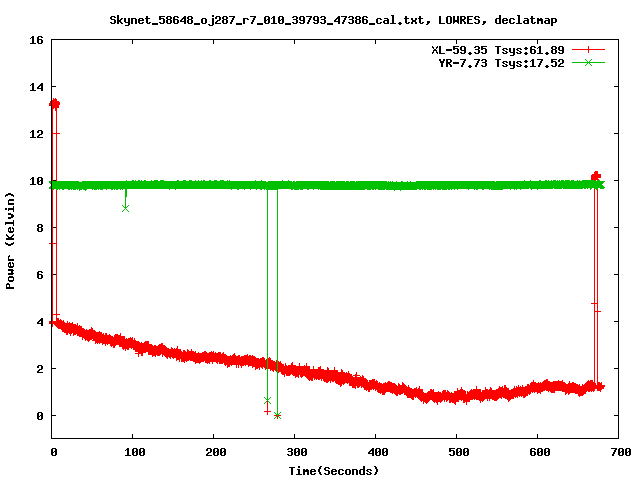Click the Time(Seconds) x-axis label
This screenshot has height=480, width=640.
[x=333, y=471]
